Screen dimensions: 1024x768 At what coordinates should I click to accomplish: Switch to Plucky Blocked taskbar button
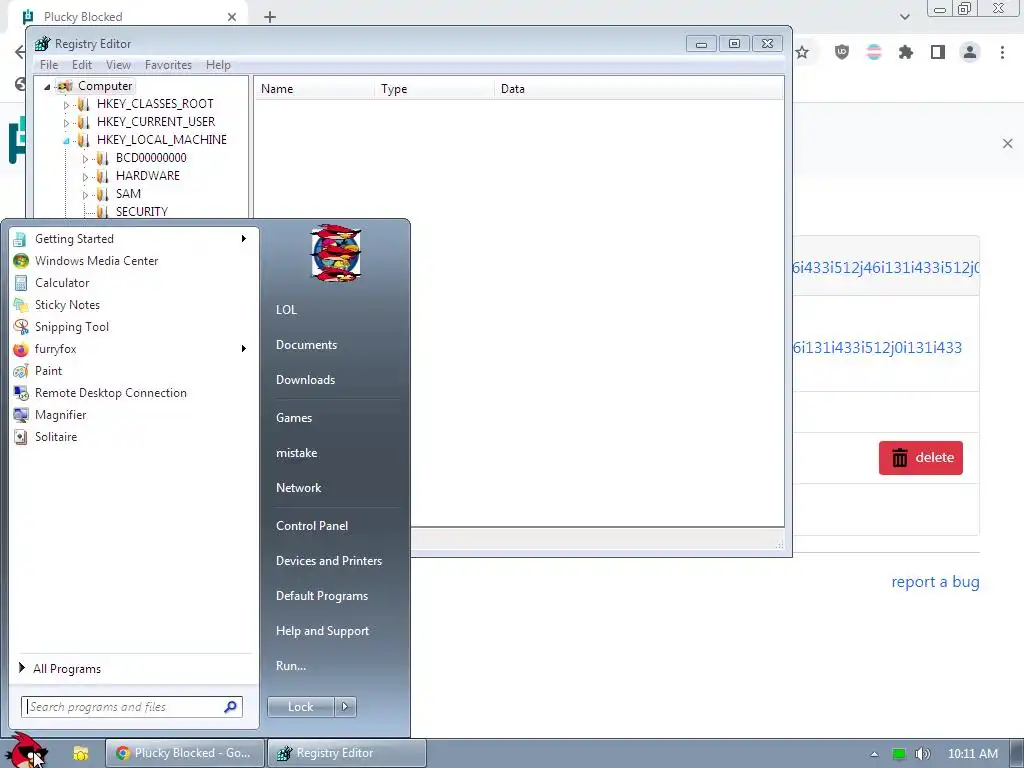[x=185, y=753]
